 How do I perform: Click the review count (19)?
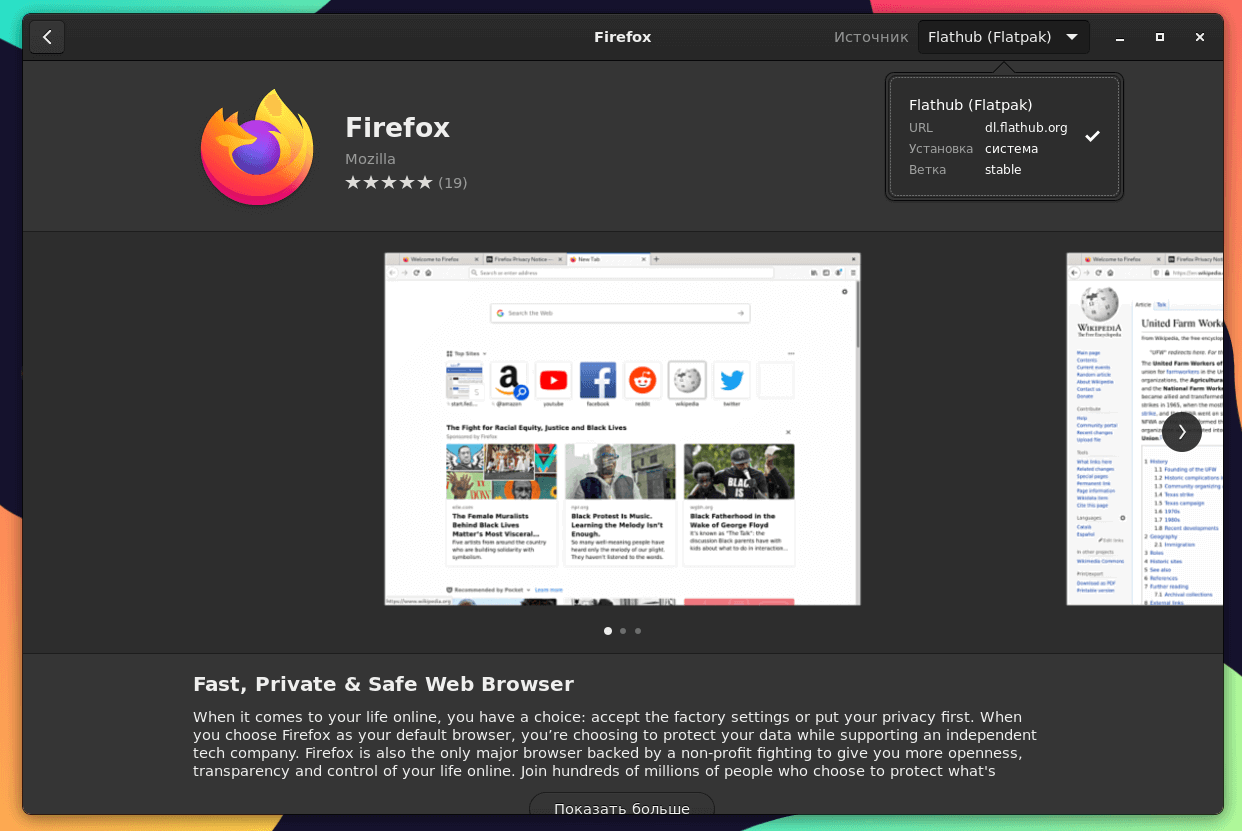(x=453, y=183)
